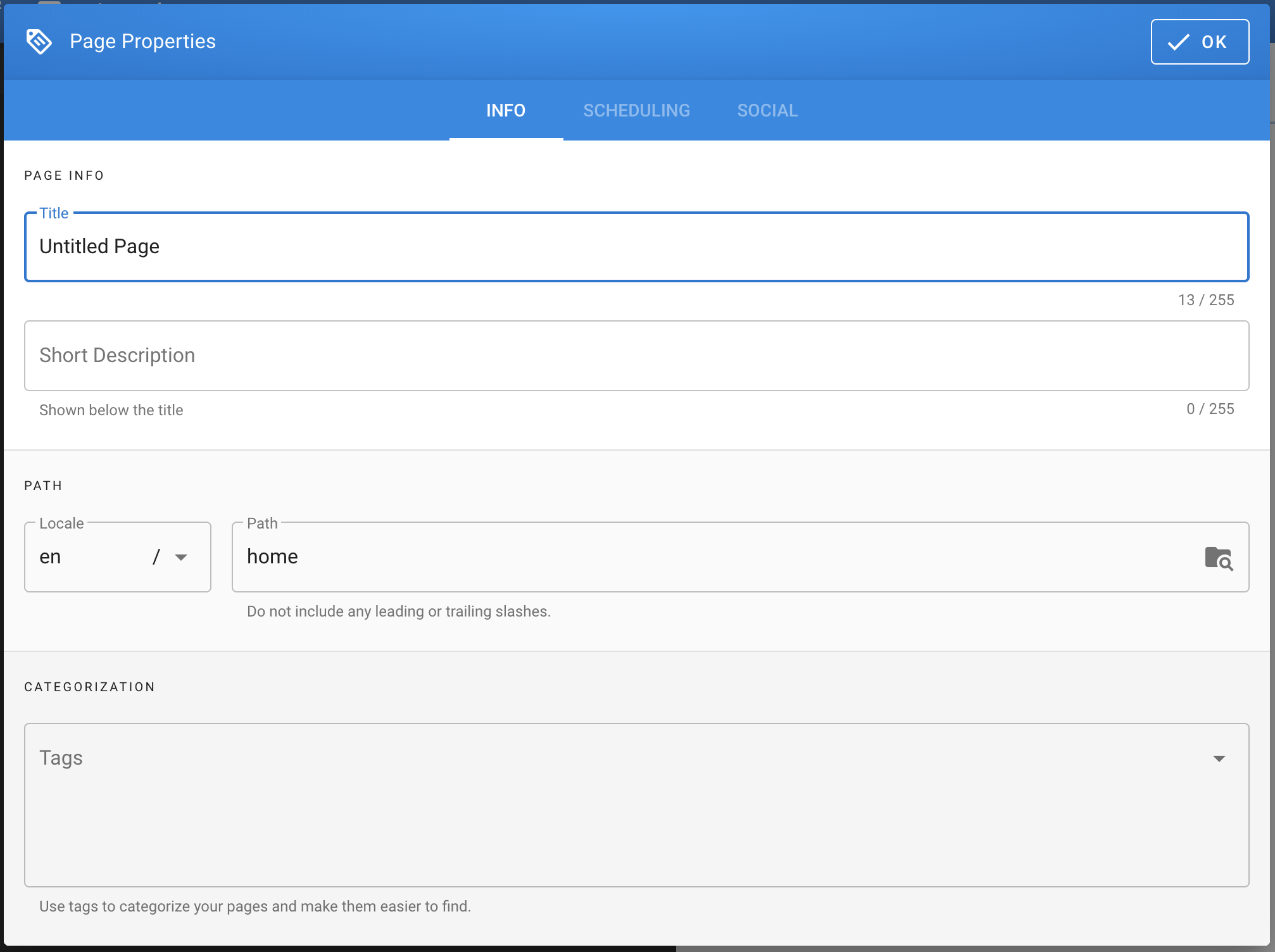
Task: Click the Title field containing Untitled Page
Action: pyautogui.click(x=636, y=247)
